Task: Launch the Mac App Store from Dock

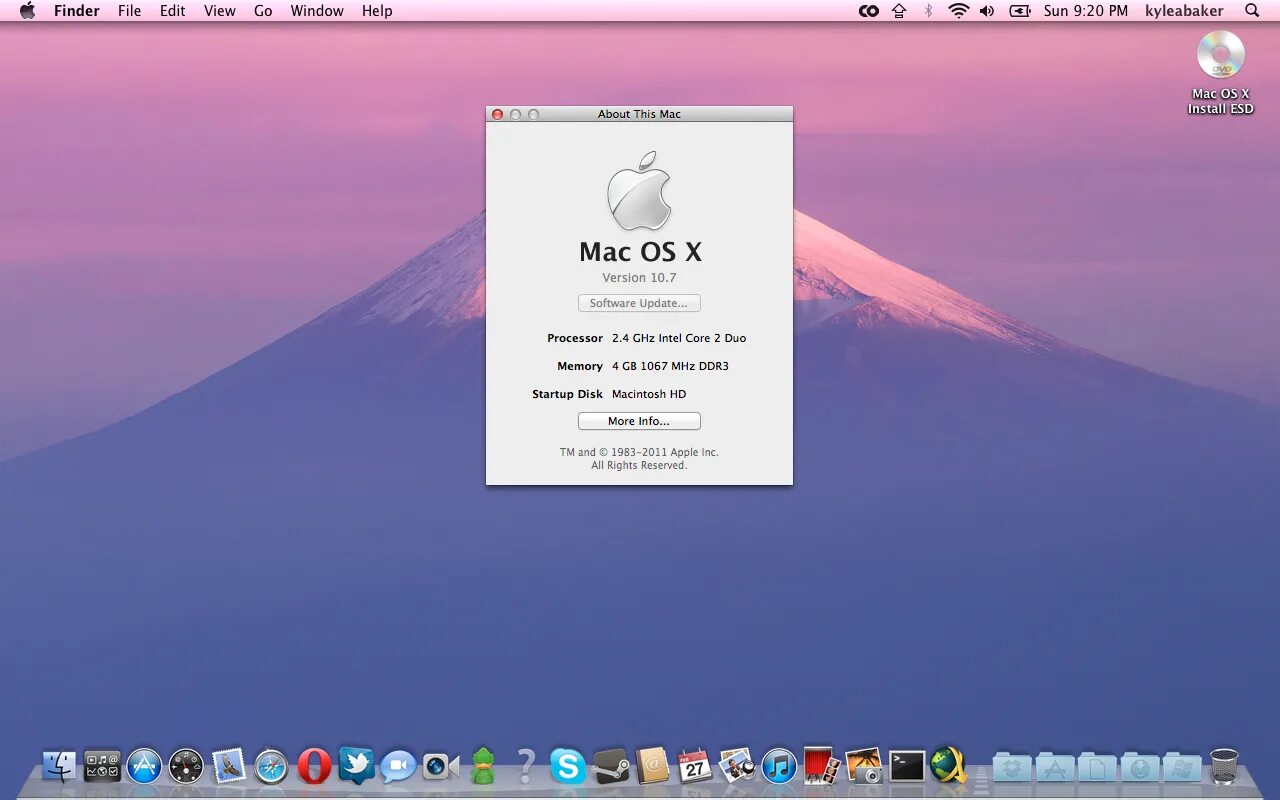Action: [144, 766]
